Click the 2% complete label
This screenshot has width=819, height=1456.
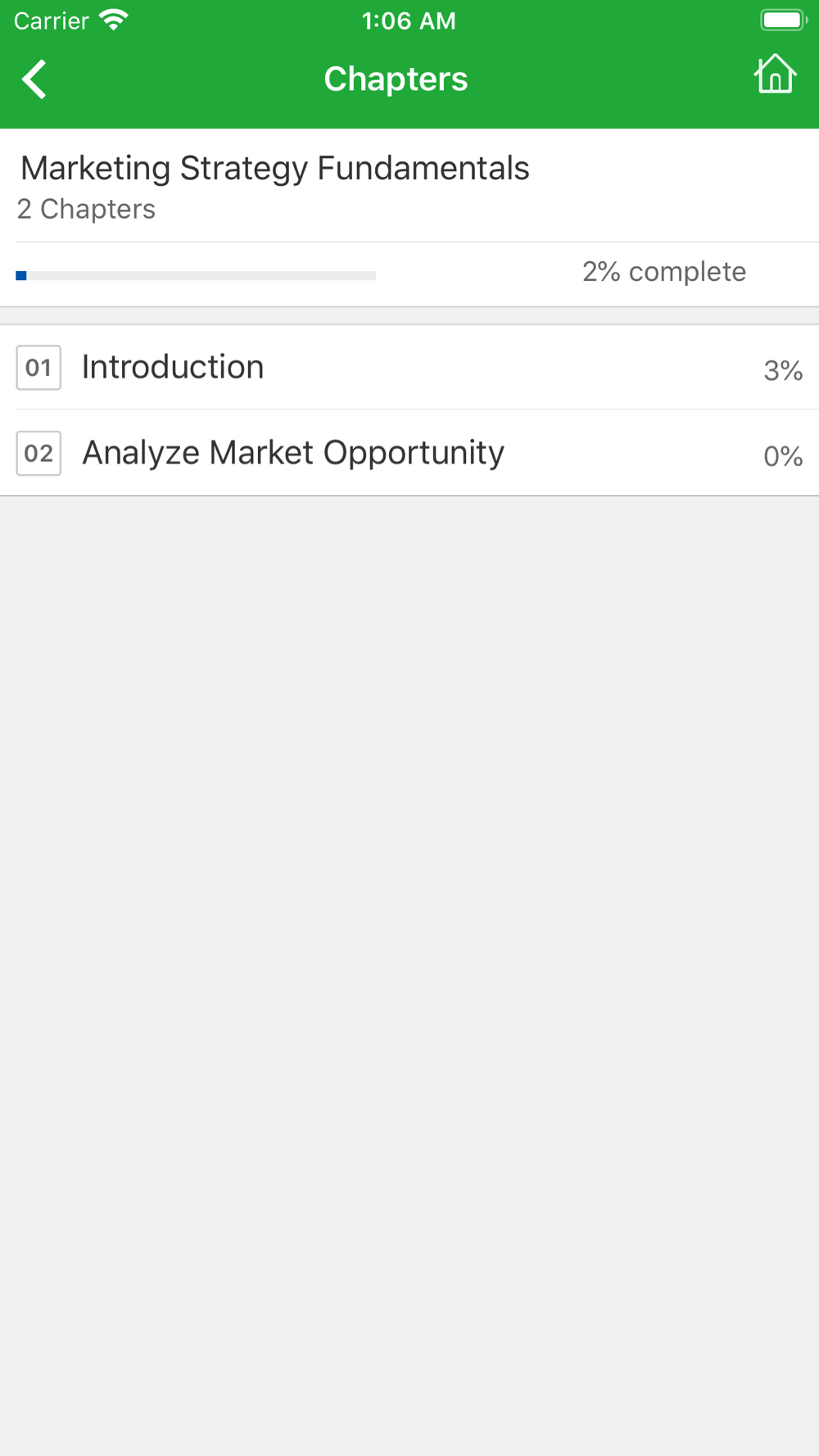(x=664, y=271)
